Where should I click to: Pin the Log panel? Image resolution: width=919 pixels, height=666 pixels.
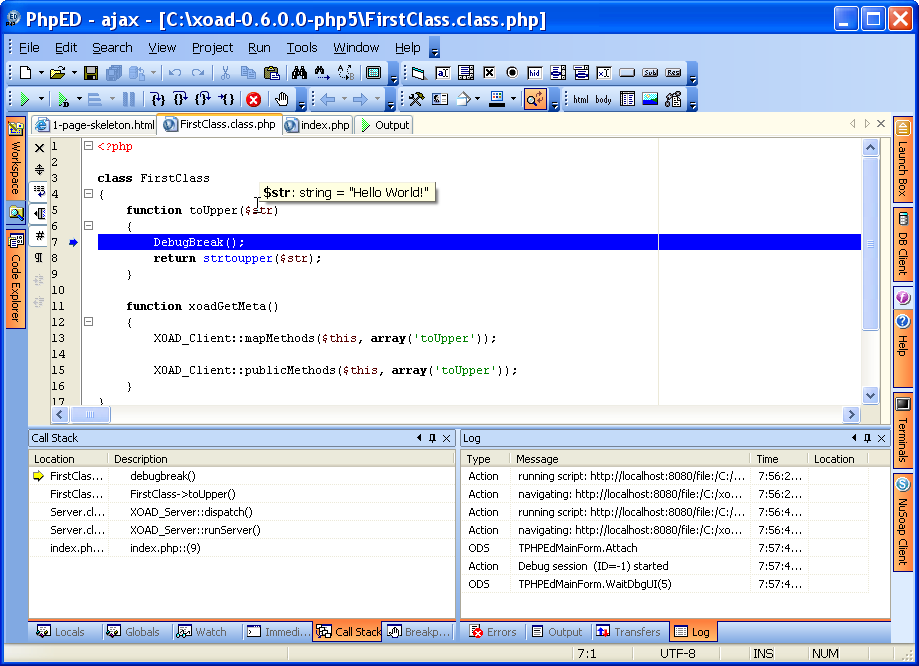pyautogui.click(x=867, y=438)
